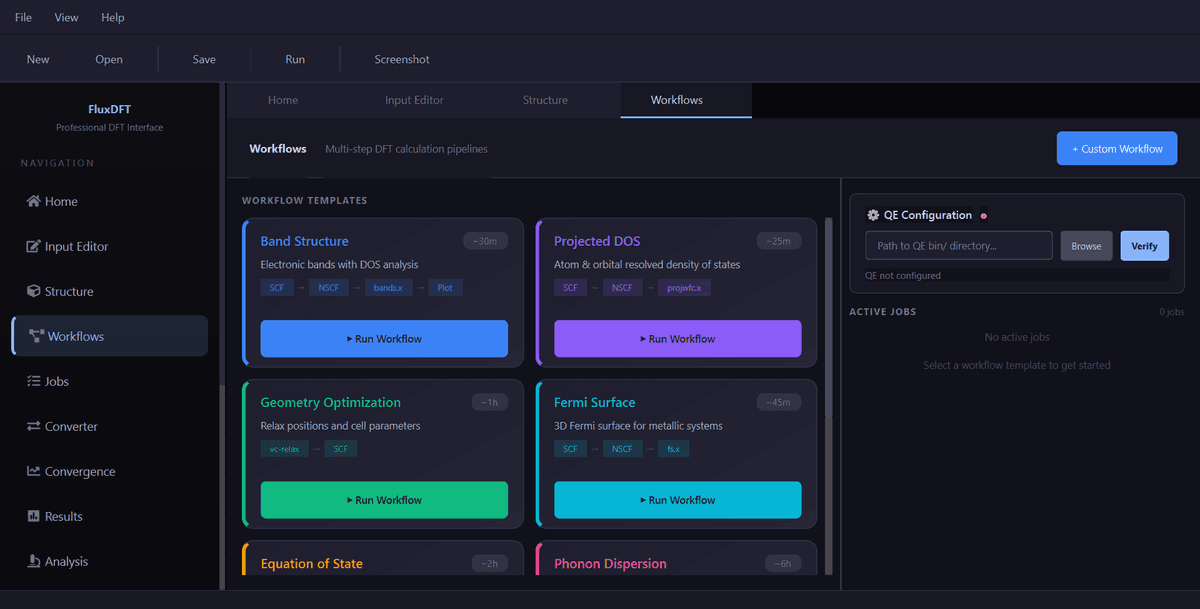The height and width of the screenshot is (609, 1200).
Task: Run the Projected DOS workflow
Action: tap(678, 339)
